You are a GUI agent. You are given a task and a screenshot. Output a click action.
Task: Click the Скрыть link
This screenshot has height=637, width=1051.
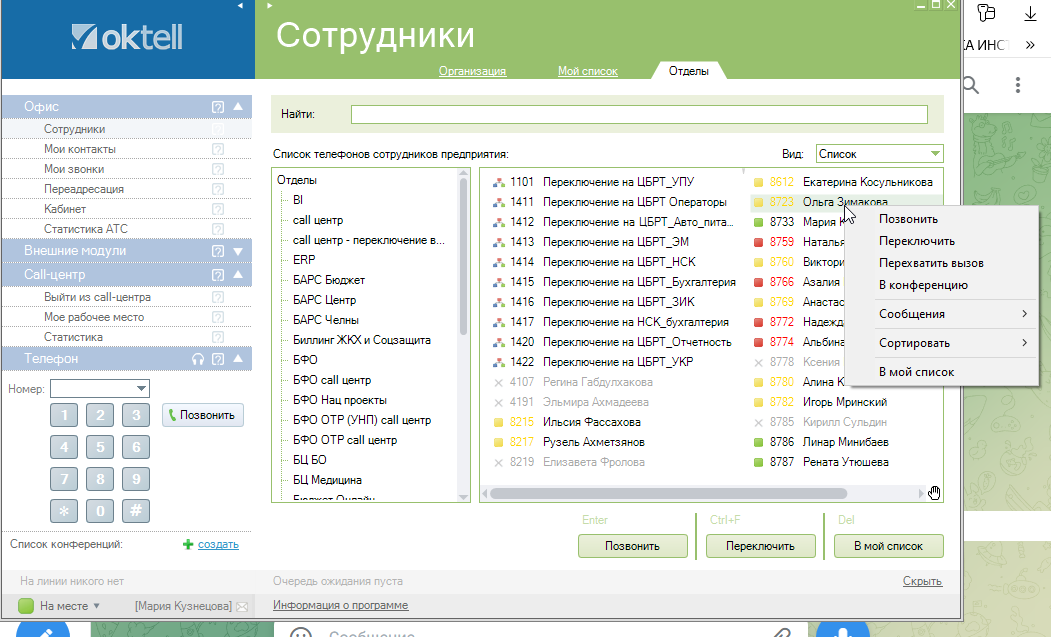click(922, 581)
